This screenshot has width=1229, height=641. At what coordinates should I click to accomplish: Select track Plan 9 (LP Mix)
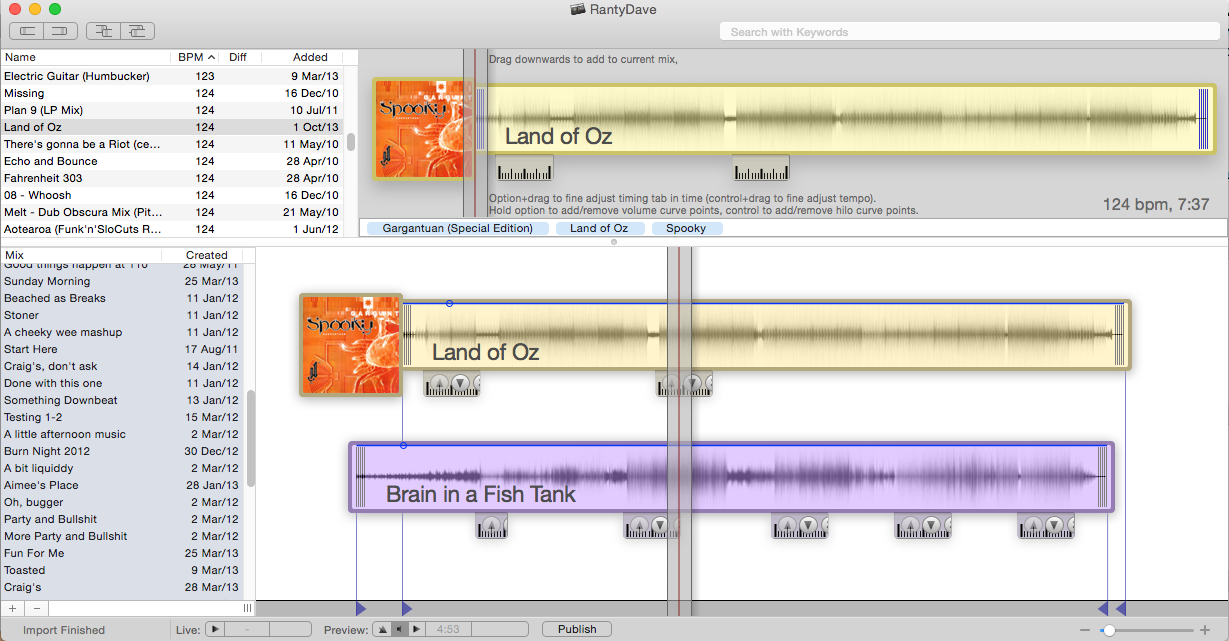pos(171,110)
